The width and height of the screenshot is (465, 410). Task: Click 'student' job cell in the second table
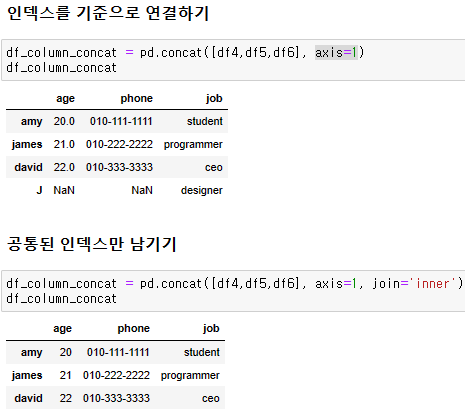[x=202, y=352]
